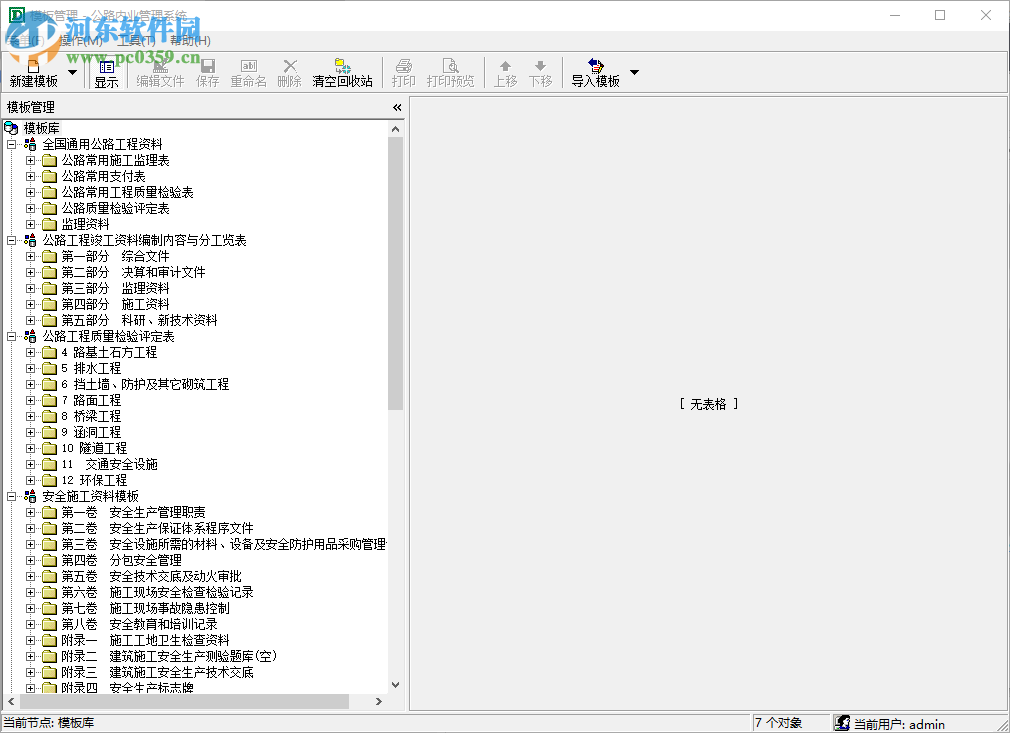Screen dimensions: 1010x733
Task: Expand the 公路常用施工监理表 folder node
Action: (x=31, y=160)
